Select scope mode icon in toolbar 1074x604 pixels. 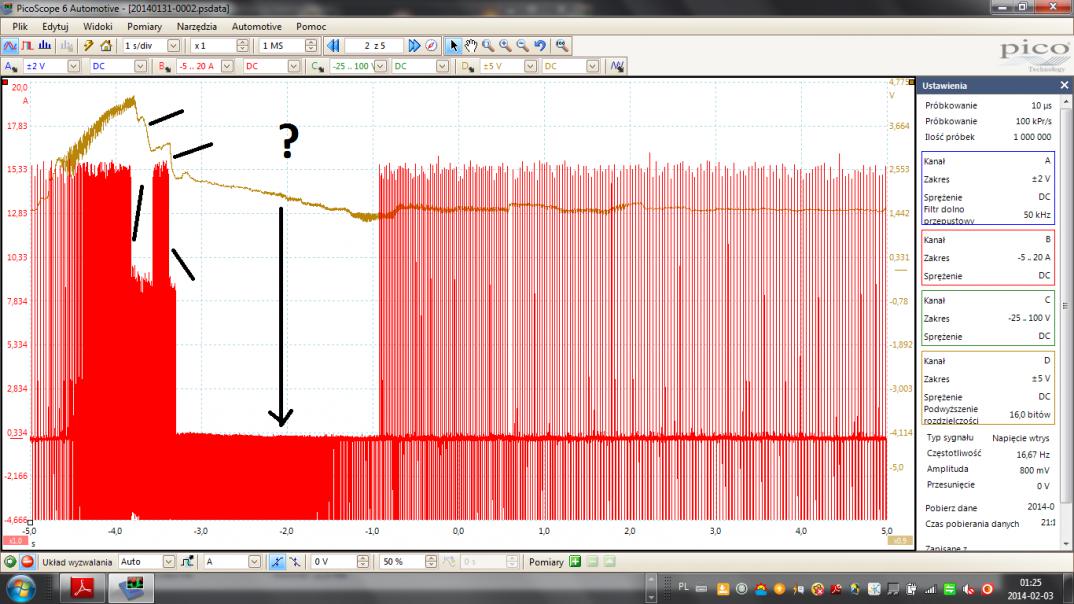tap(10, 46)
